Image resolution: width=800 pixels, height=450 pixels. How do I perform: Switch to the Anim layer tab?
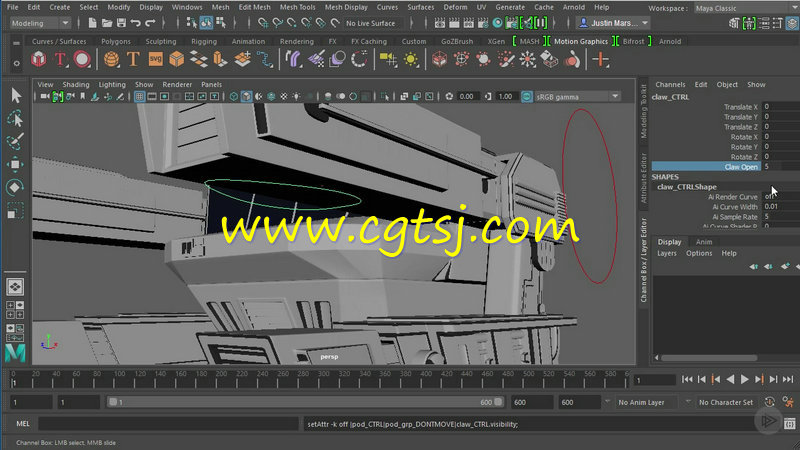pyautogui.click(x=704, y=242)
